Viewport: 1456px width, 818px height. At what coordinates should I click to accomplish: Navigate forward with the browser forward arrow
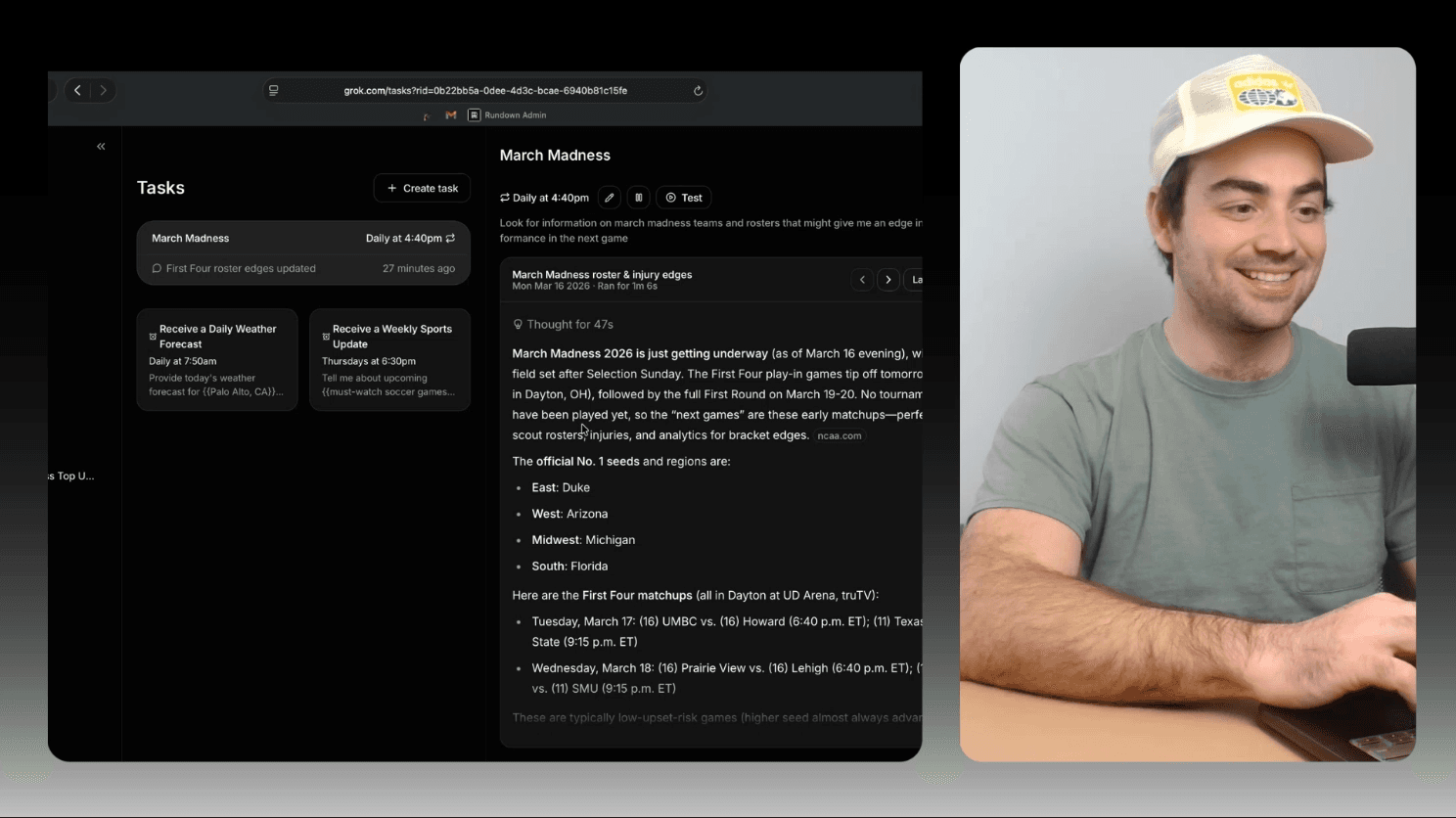point(103,90)
